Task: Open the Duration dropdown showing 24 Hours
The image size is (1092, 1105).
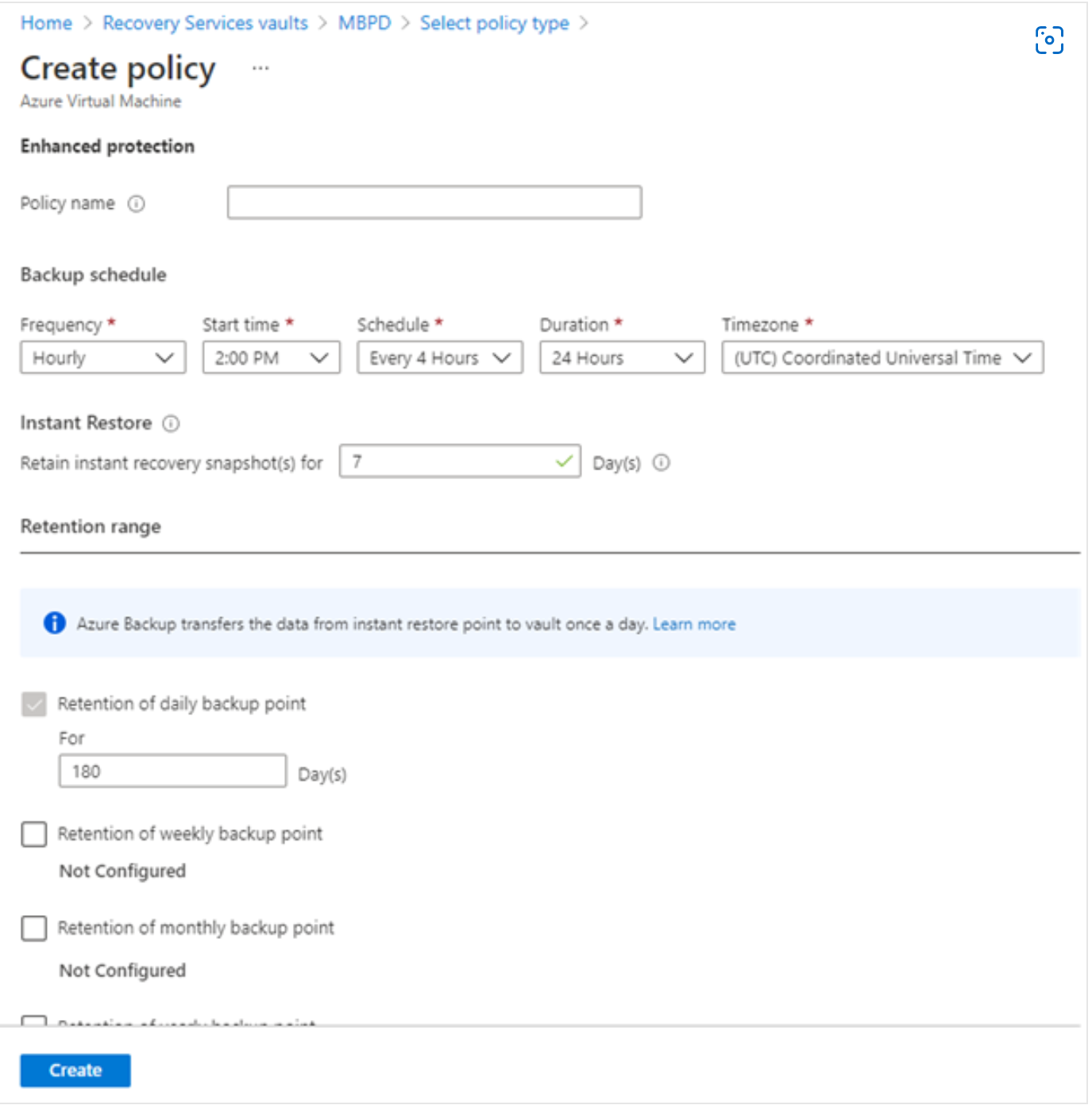Action: [623, 357]
